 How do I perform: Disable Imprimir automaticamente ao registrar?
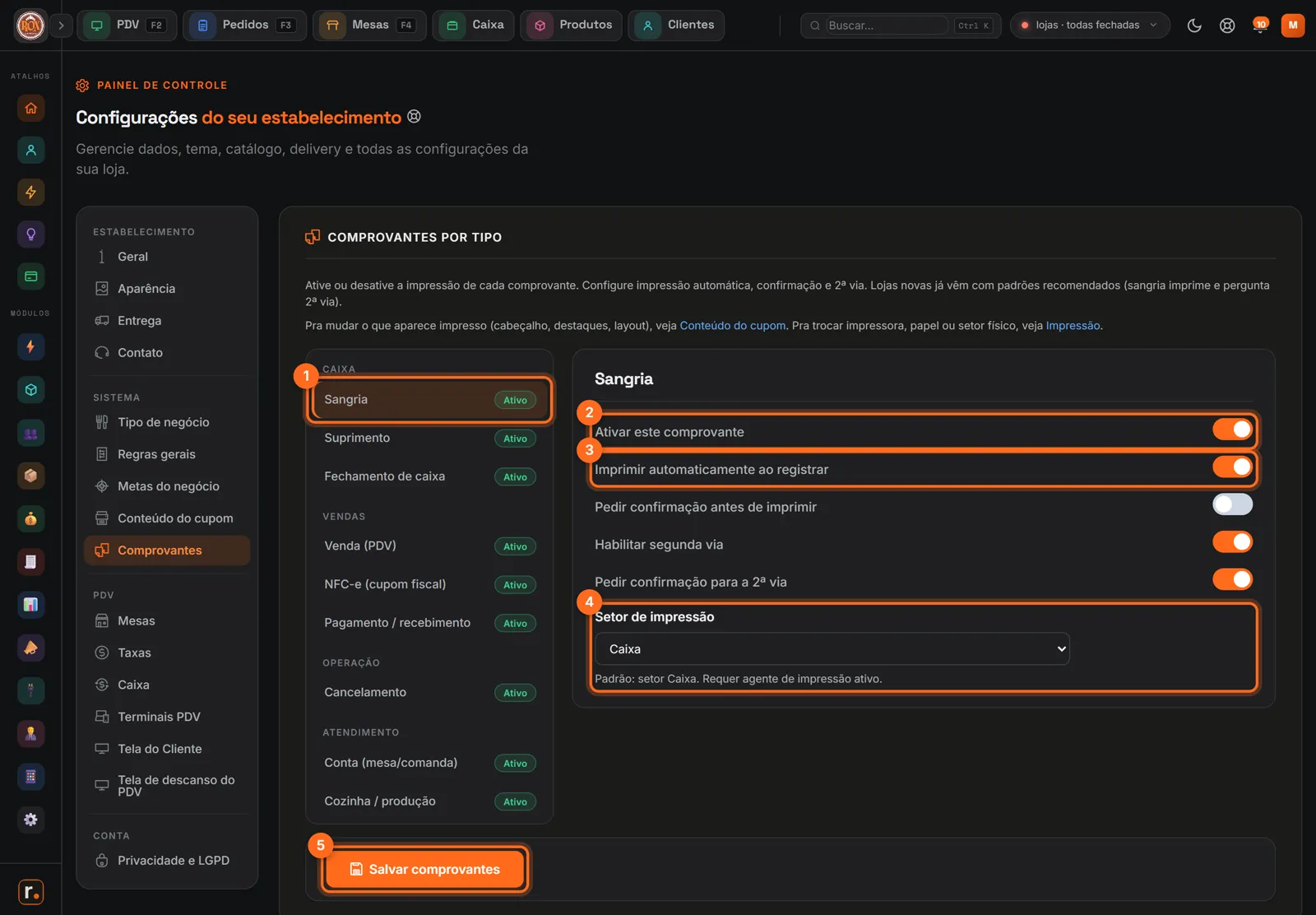[x=1232, y=467]
